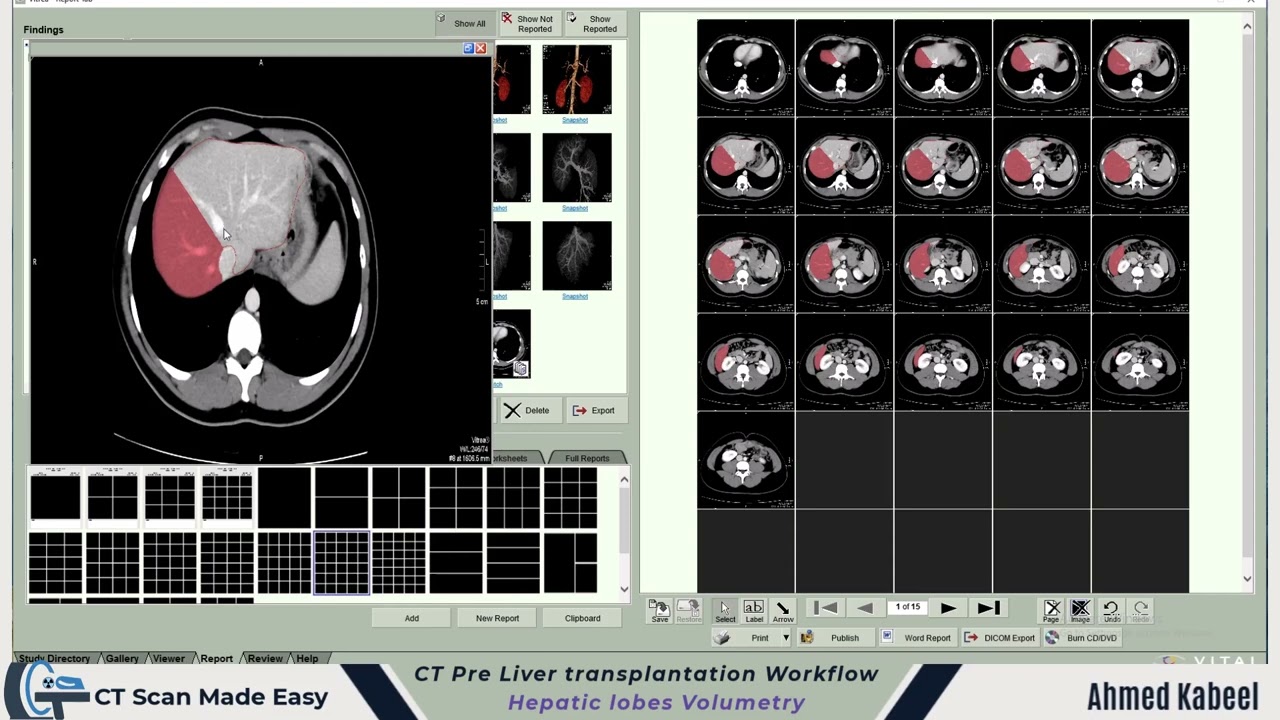Click the Add button

[412, 618]
